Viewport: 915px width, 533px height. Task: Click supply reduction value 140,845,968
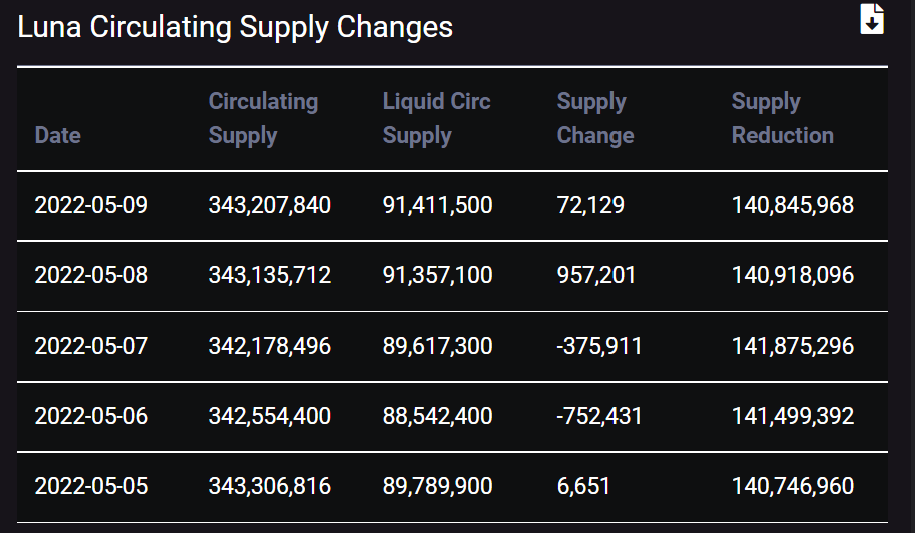click(793, 205)
